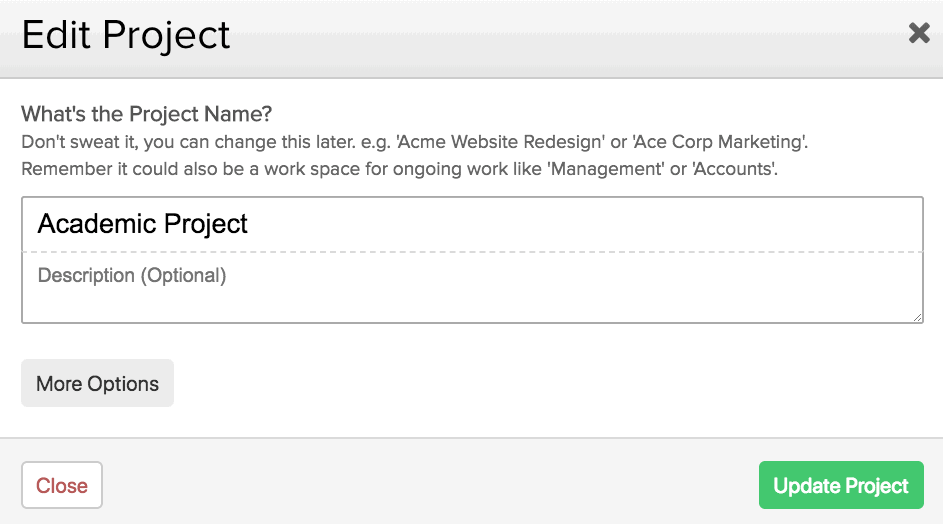
Task: Close the modal using the top-right cross icon
Action: (919, 33)
